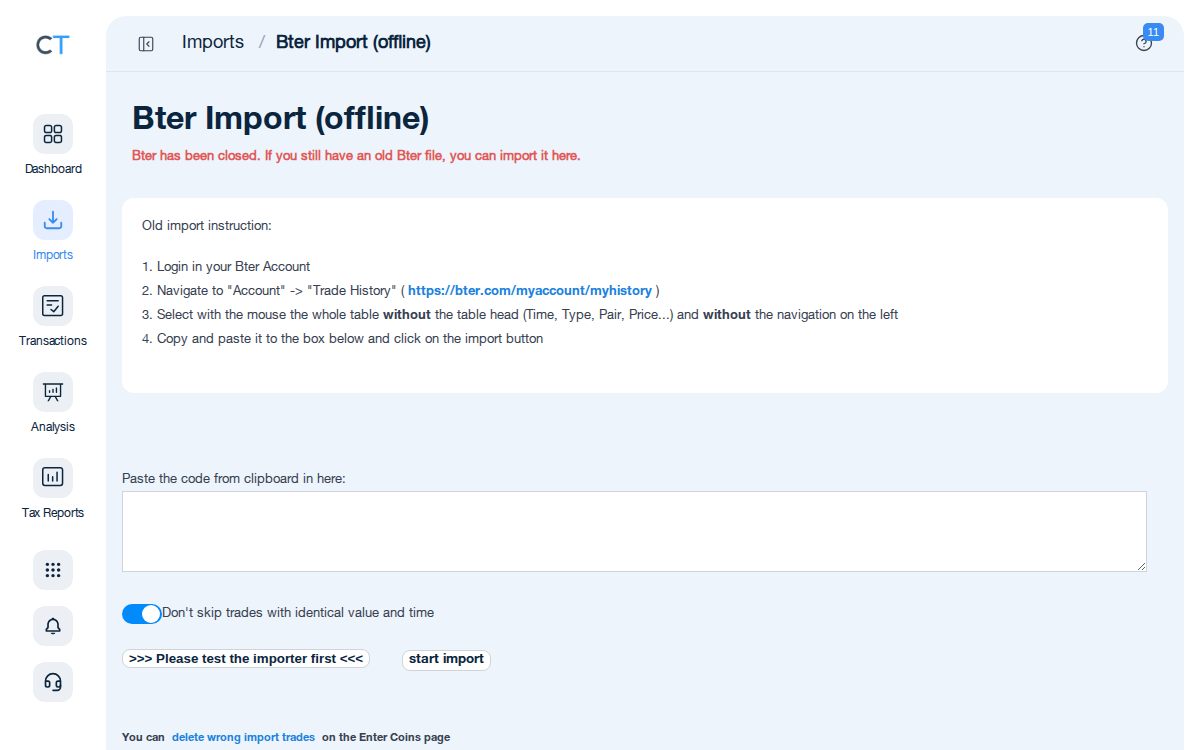This screenshot has height=750, width=1200.
Task: Open the help question mark icon
Action: click(x=1144, y=44)
